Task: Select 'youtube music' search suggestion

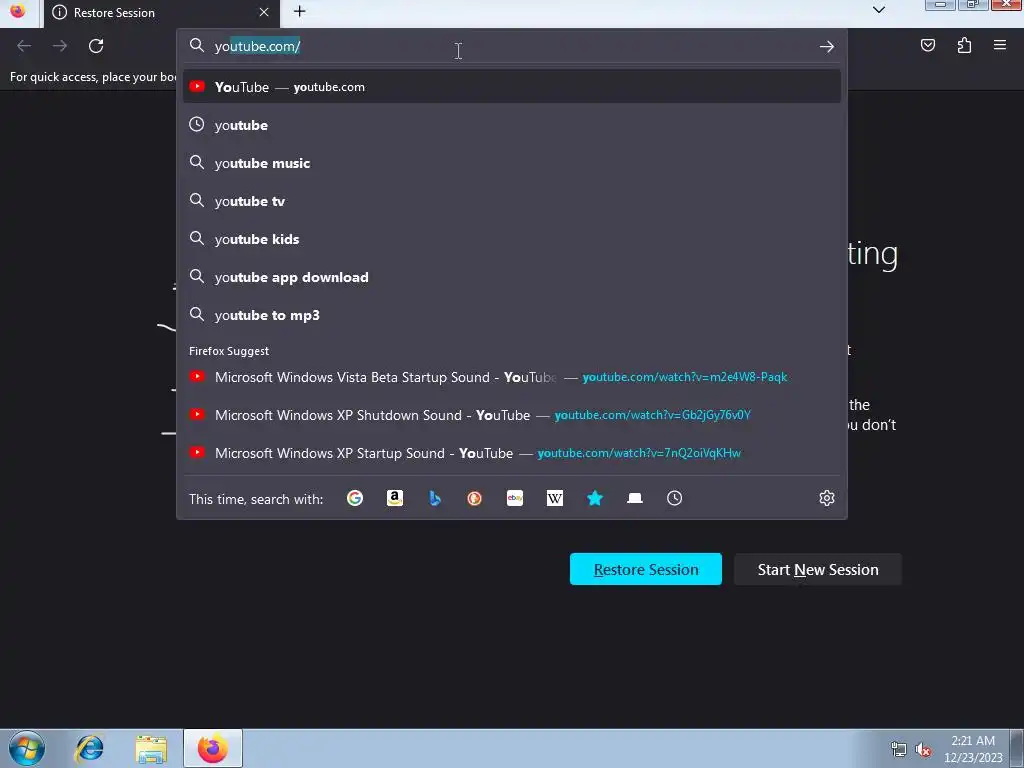Action: click(511, 163)
